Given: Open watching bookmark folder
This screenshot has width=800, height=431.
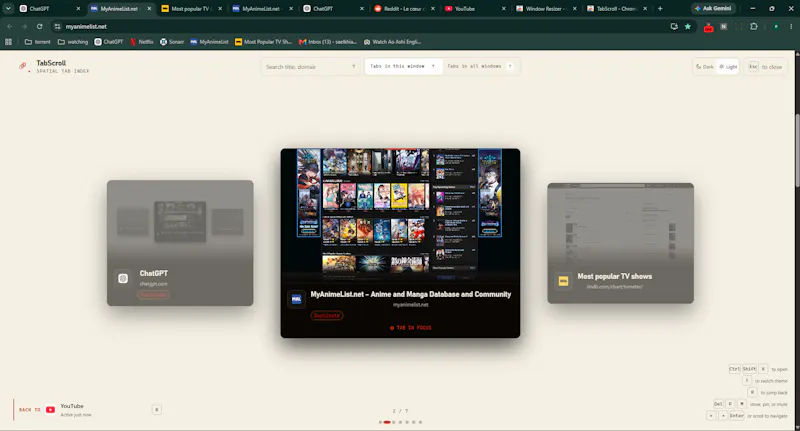Looking at the screenshot, I should point(73,42).
